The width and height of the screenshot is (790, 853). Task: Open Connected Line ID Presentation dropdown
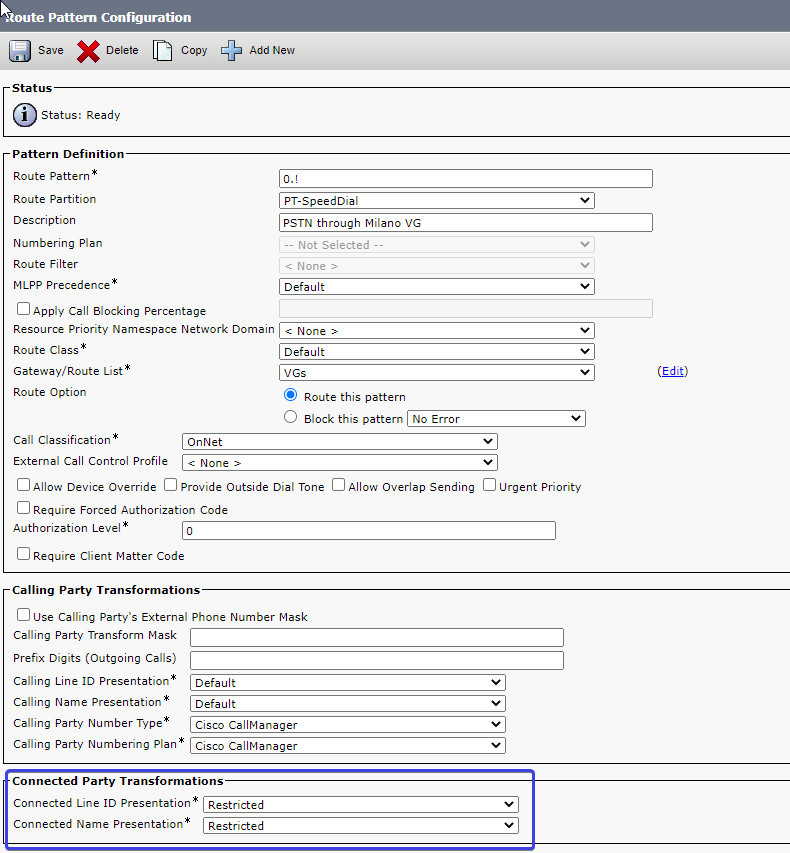[x=360, y=804]
